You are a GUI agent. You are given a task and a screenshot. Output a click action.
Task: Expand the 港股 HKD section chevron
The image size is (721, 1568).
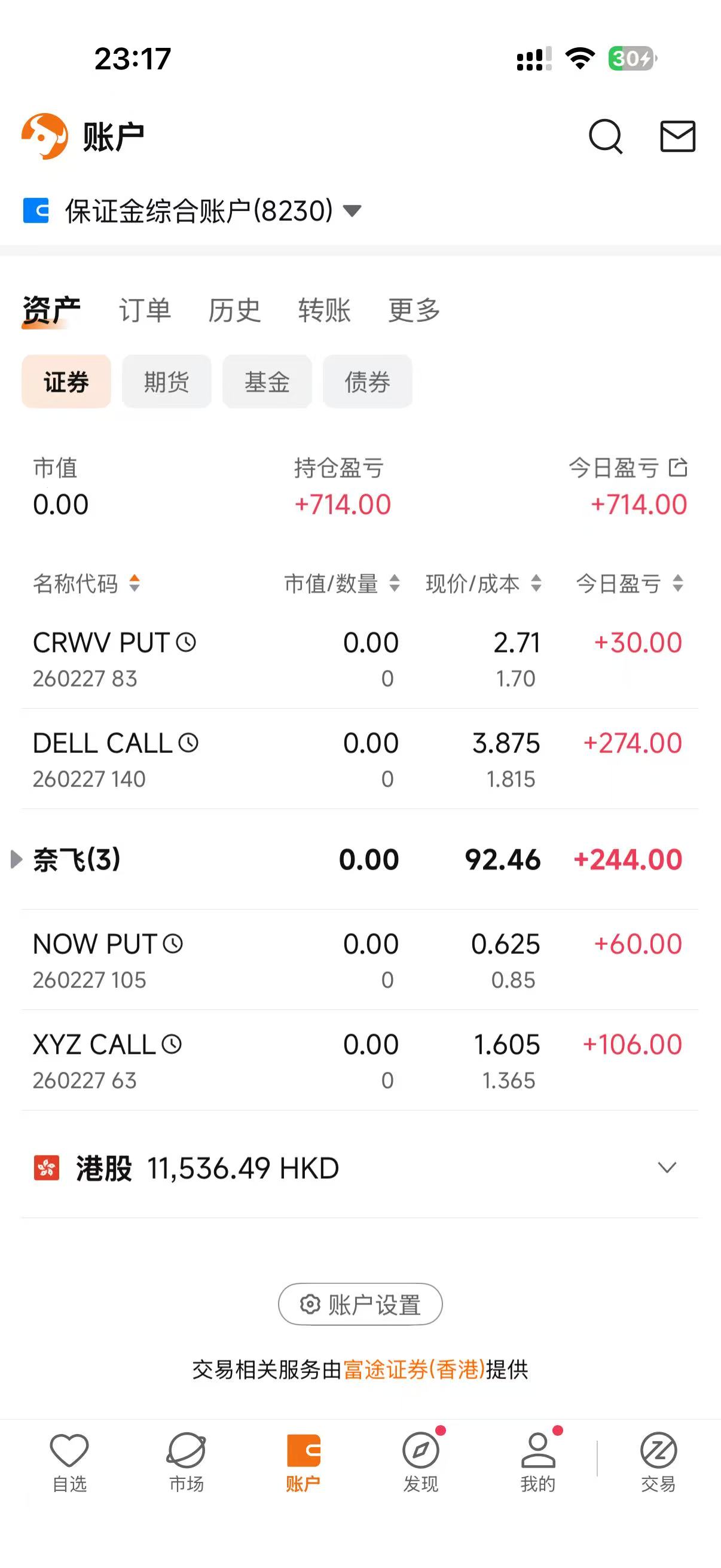click(667, 1167)
